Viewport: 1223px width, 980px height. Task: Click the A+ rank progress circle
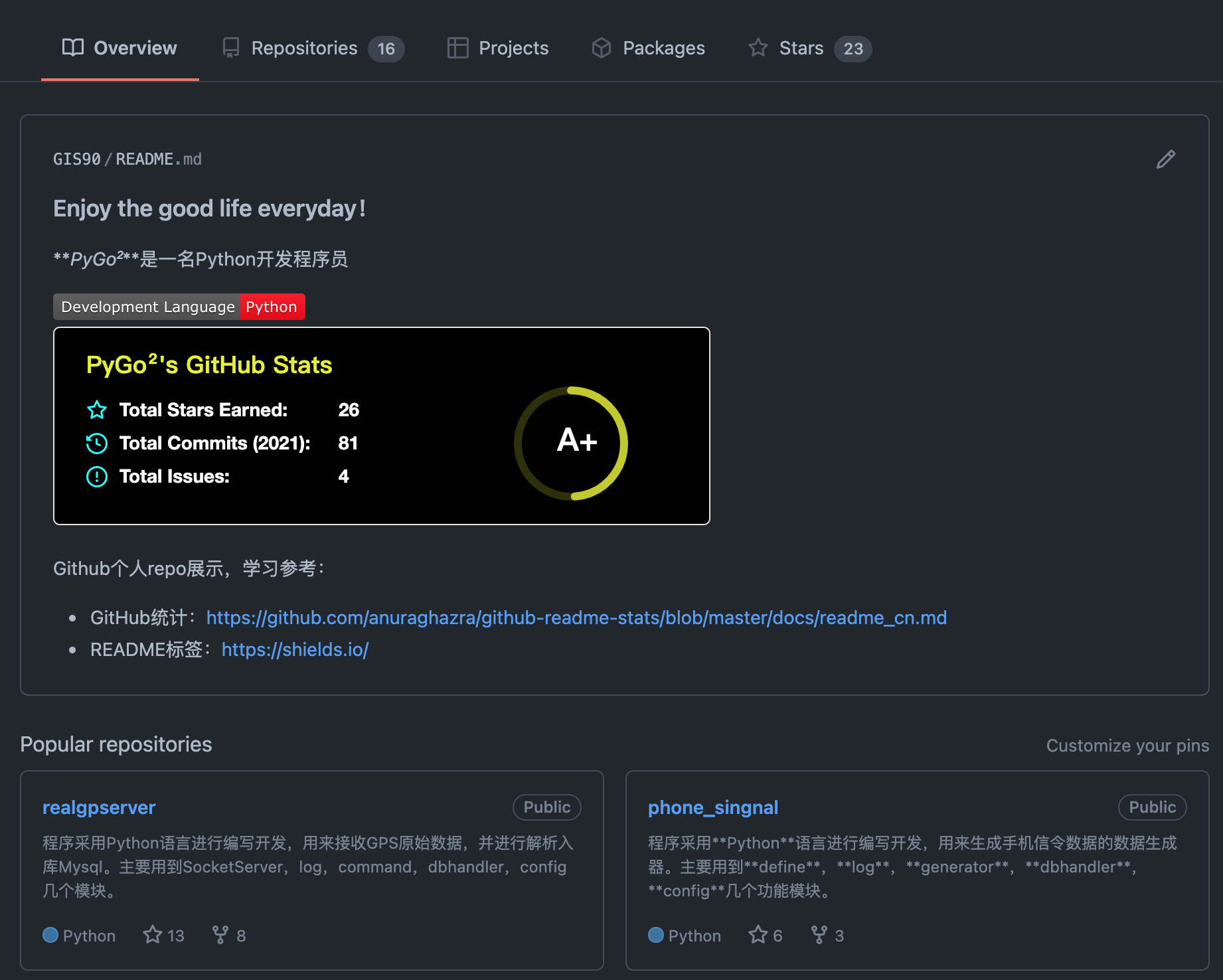[x=571, y=443]
